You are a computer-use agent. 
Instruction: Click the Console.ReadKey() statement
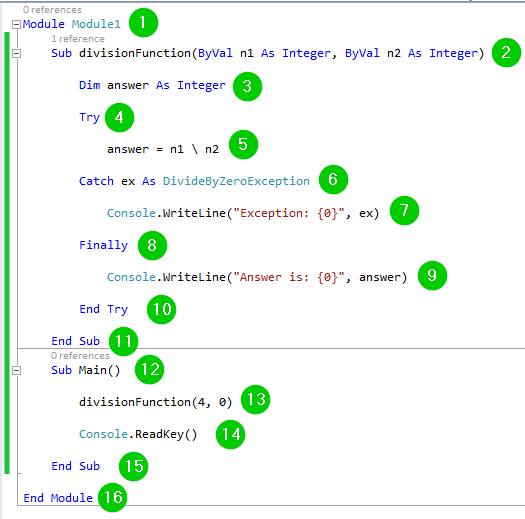click(x=138, y=434)
